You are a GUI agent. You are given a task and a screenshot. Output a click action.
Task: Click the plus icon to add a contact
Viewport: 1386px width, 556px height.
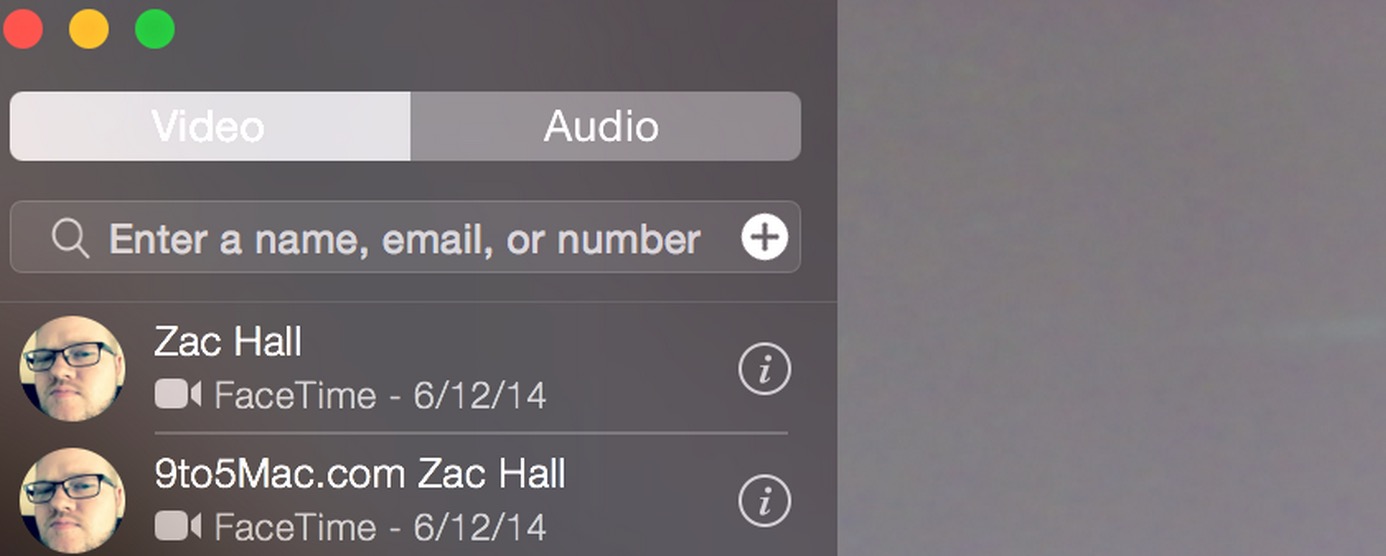[x=765, y=238]
